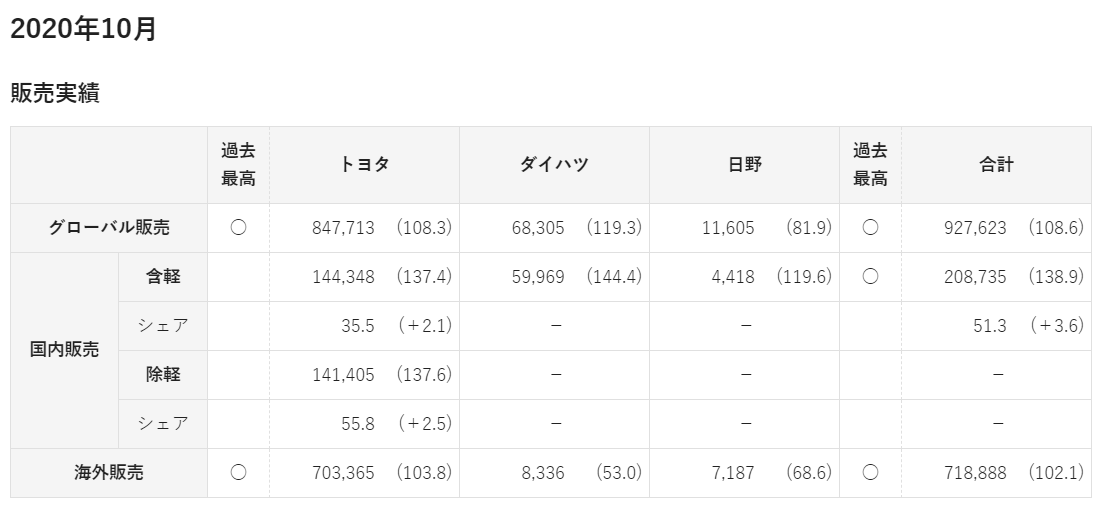Click Toyota's 144,348 domestic sales figure

click(x=344, y=277)
